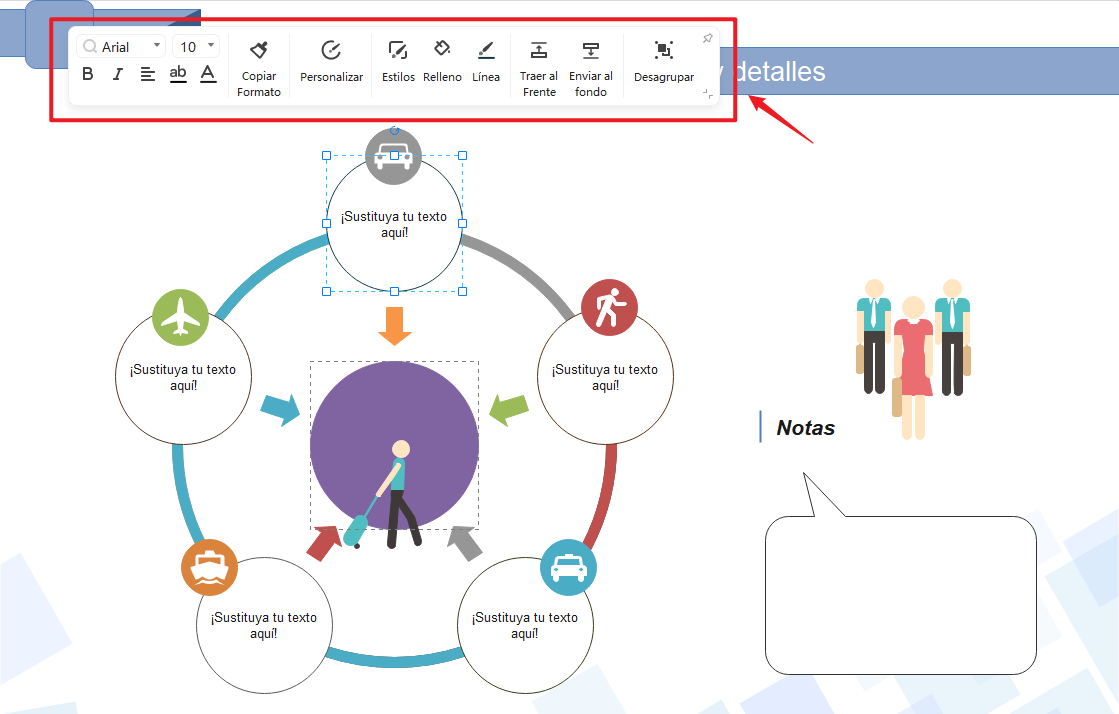Select the Copiar Formato tool
The width and height of the screenshot is (1119, 714).
[x=259, y=63]
